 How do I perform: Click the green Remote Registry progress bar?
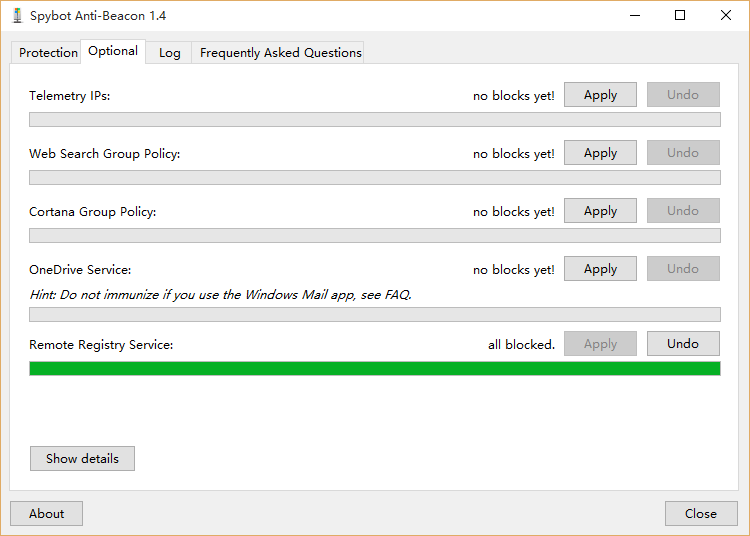pos(375,369)
